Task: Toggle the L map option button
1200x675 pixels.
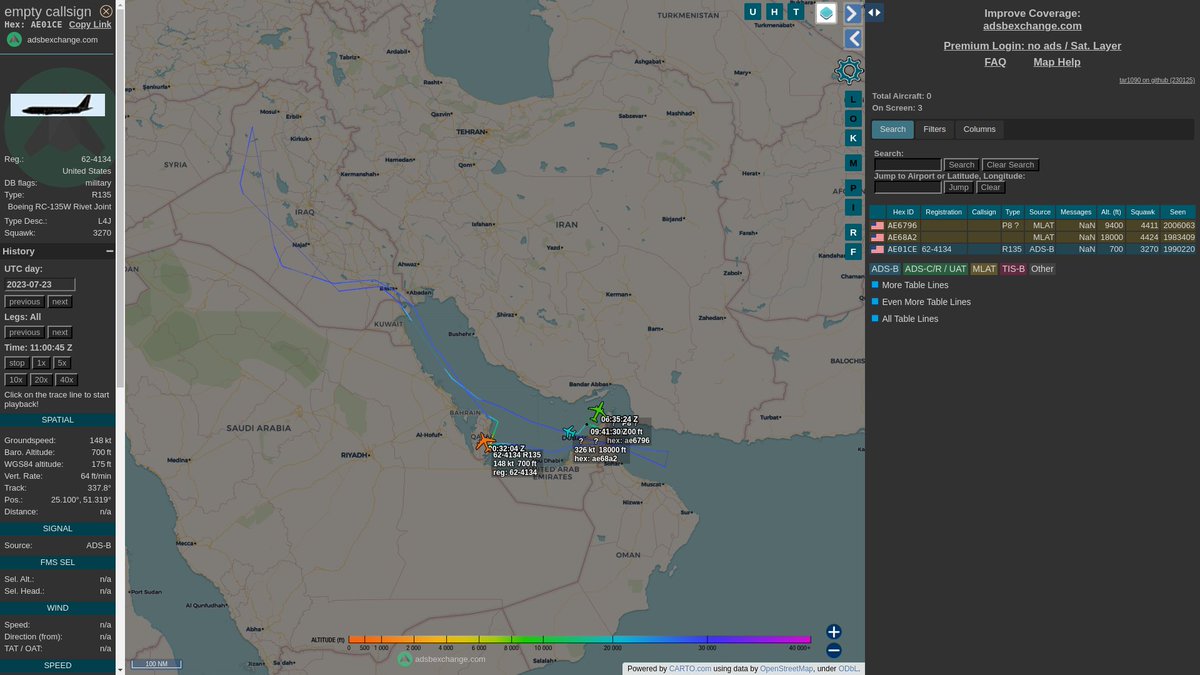Action: pyautogui.click(x=853, y=99)
